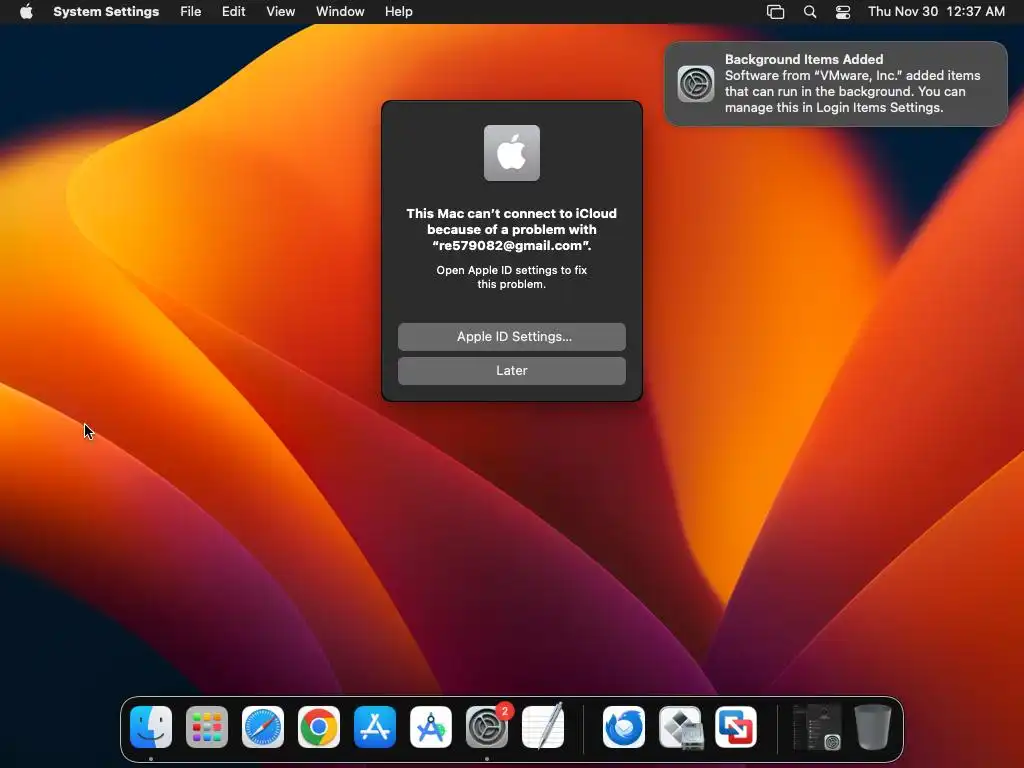Screen dimensions: 1024x768
Task: Open the App Store Dock icon
Action: pyautogui.click(x=375, y=727)
